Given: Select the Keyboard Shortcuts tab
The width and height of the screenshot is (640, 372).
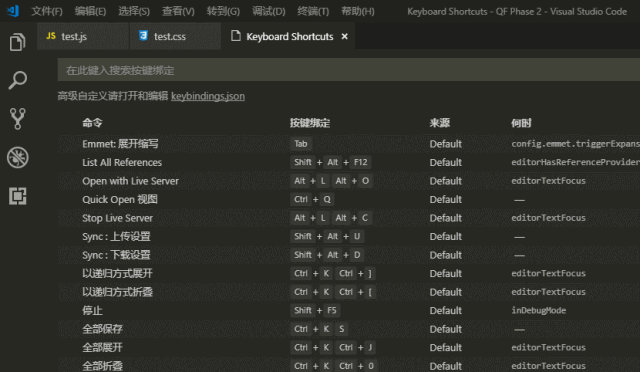Looking at the screenshot, I should click(x=288, y=36).
